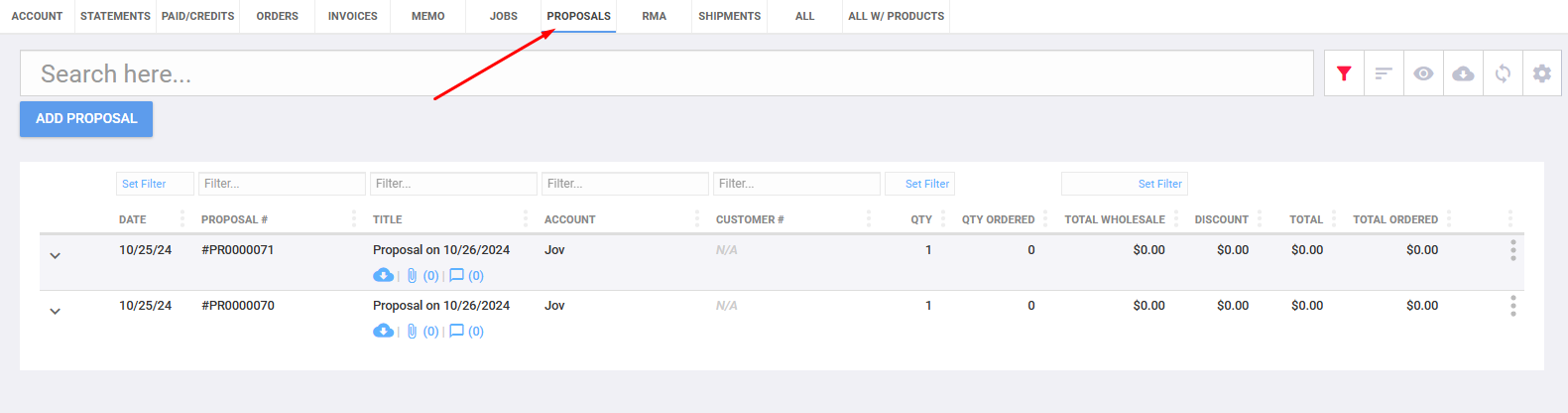Click the Add Proposal button
This screenshot has height=413, width=1568.
point(86,118)
